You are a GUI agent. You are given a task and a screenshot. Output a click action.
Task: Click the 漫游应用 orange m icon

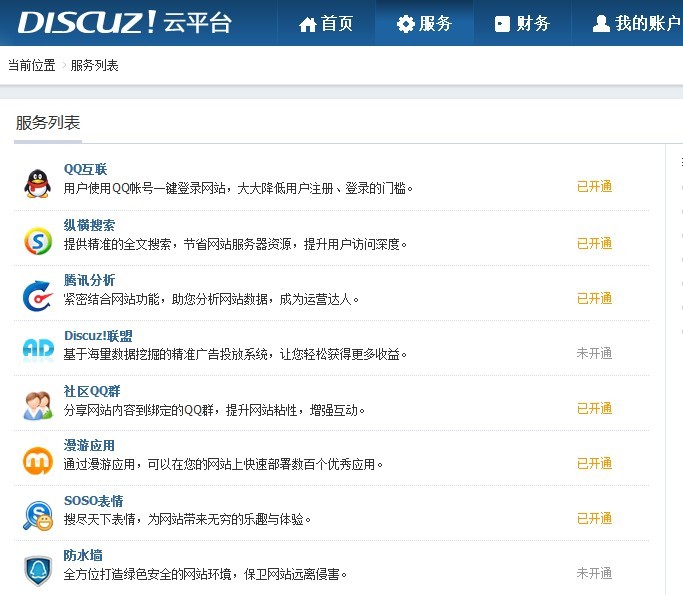pyautogui.click(x=38, y=461)
